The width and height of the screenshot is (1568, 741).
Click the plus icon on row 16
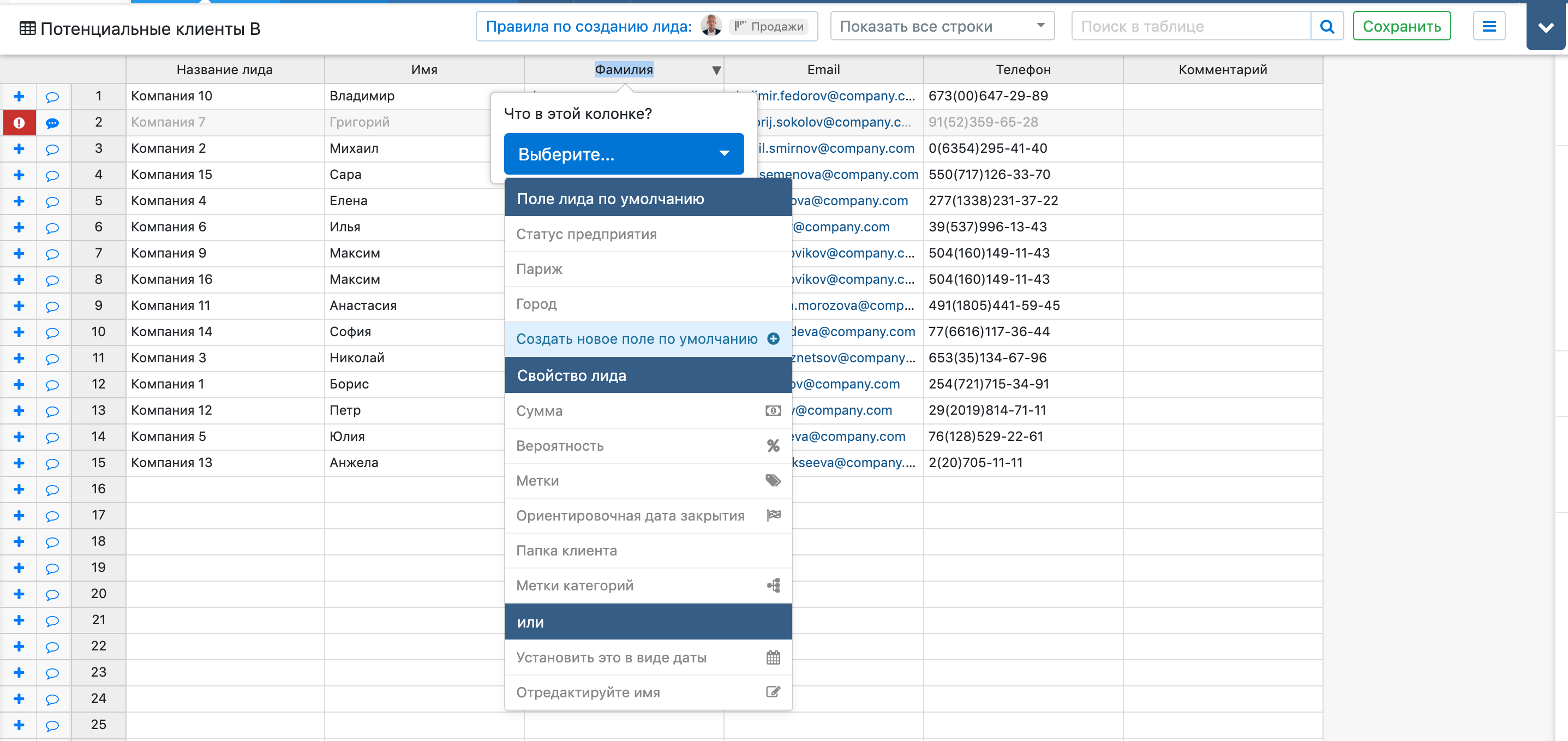click(x=19, y=489)
